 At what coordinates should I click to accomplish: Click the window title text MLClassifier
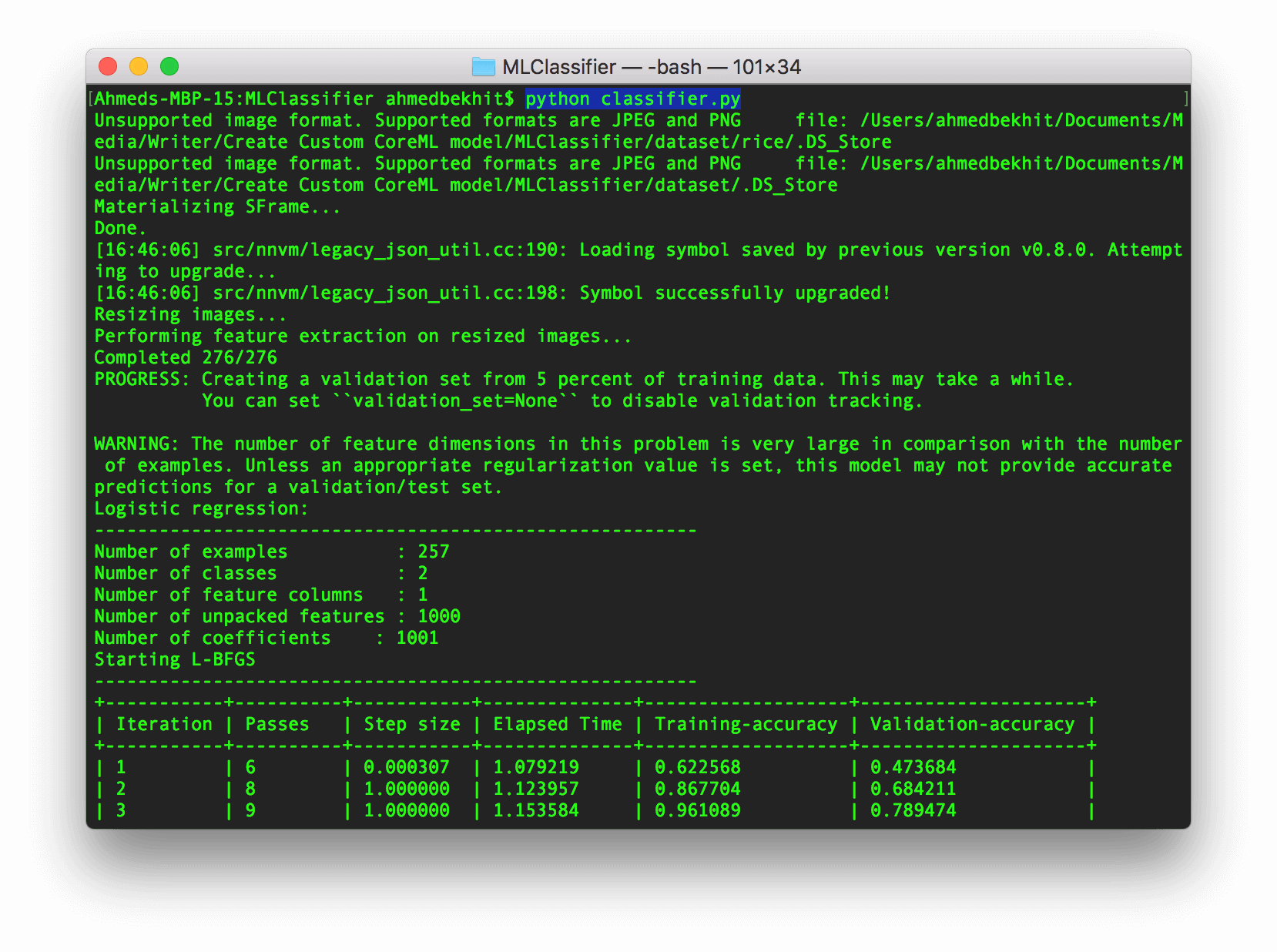coord(559,67)
